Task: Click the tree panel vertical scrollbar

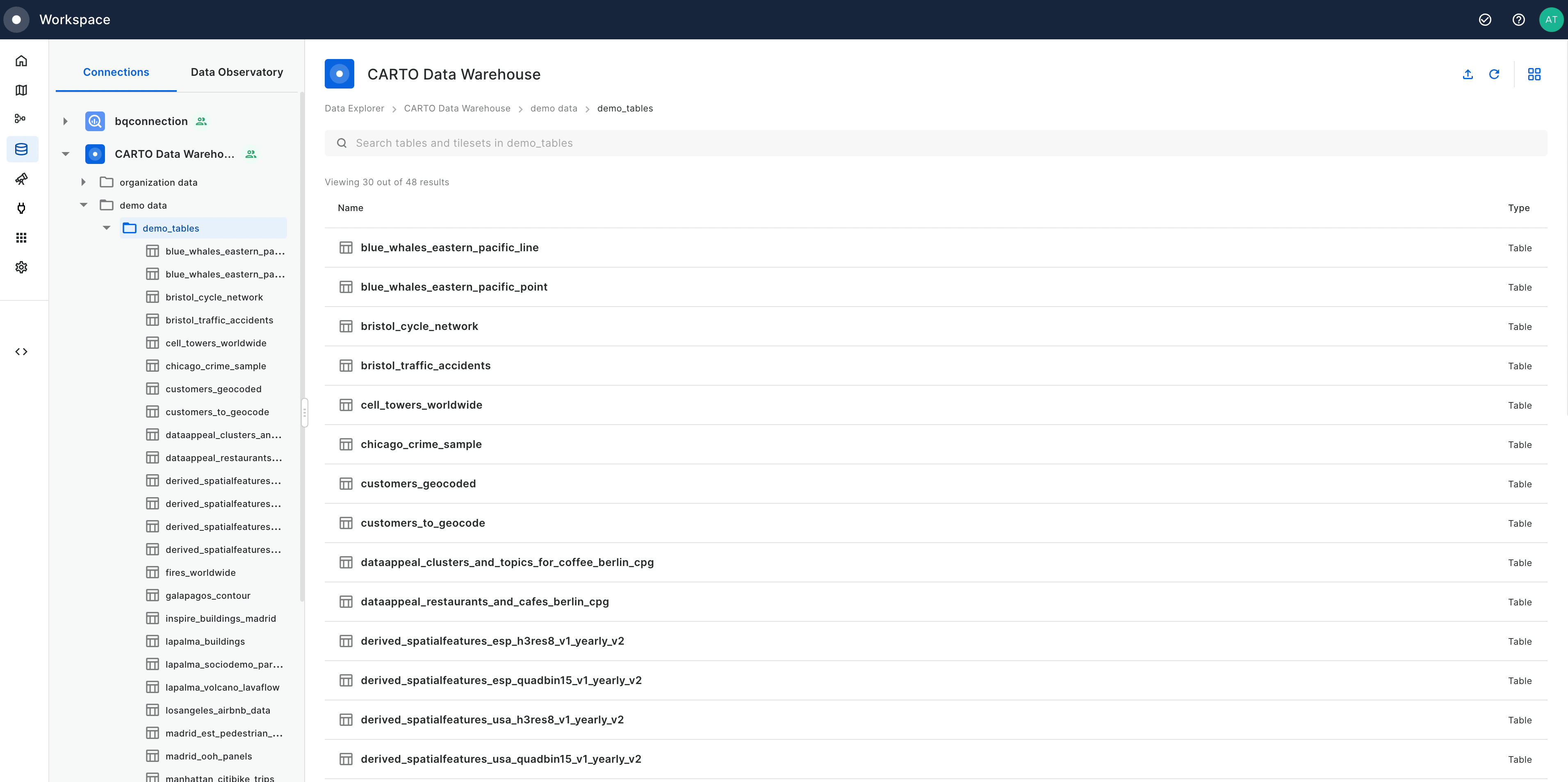Action: [x=302, y=347]
